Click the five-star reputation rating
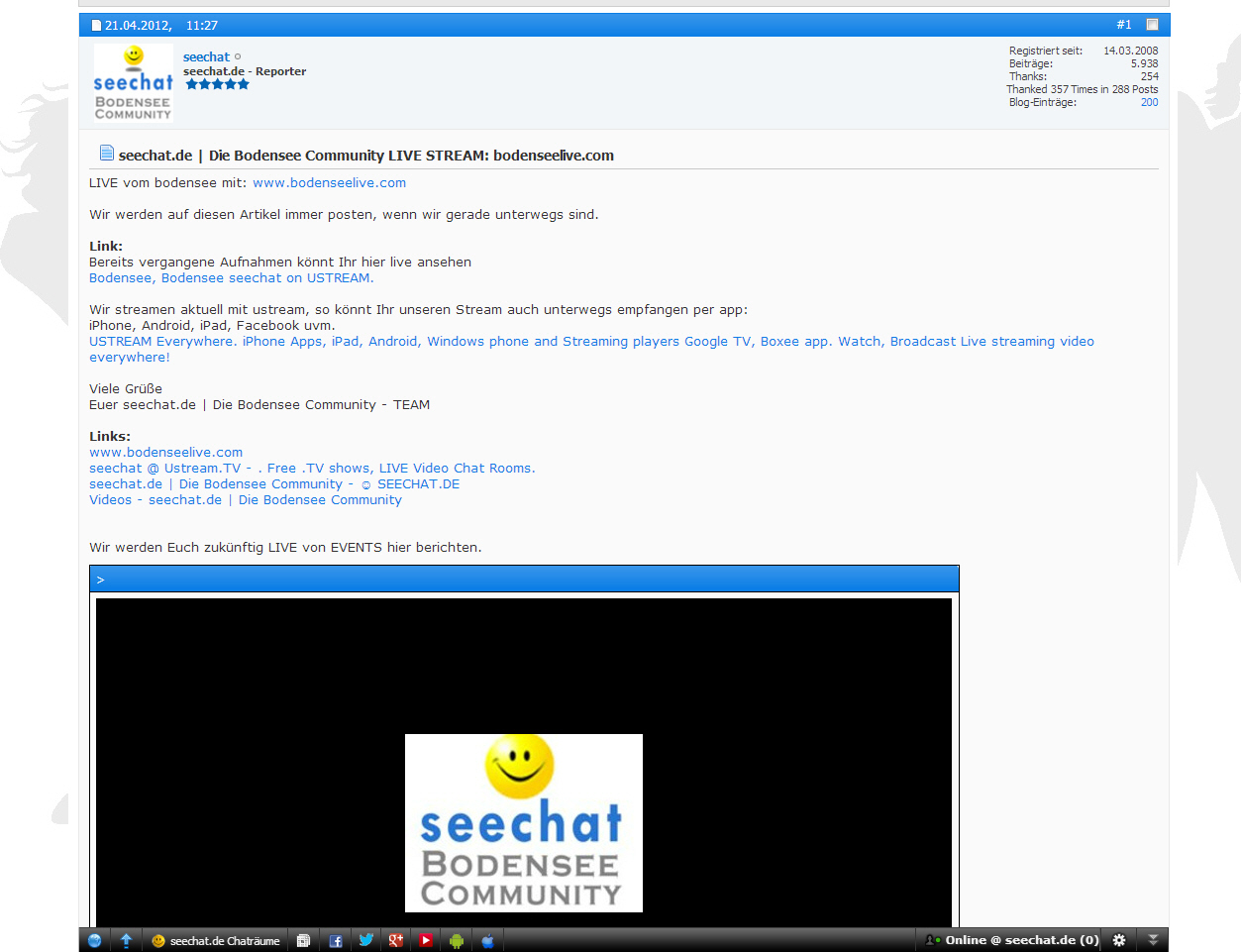 point(217,84)
